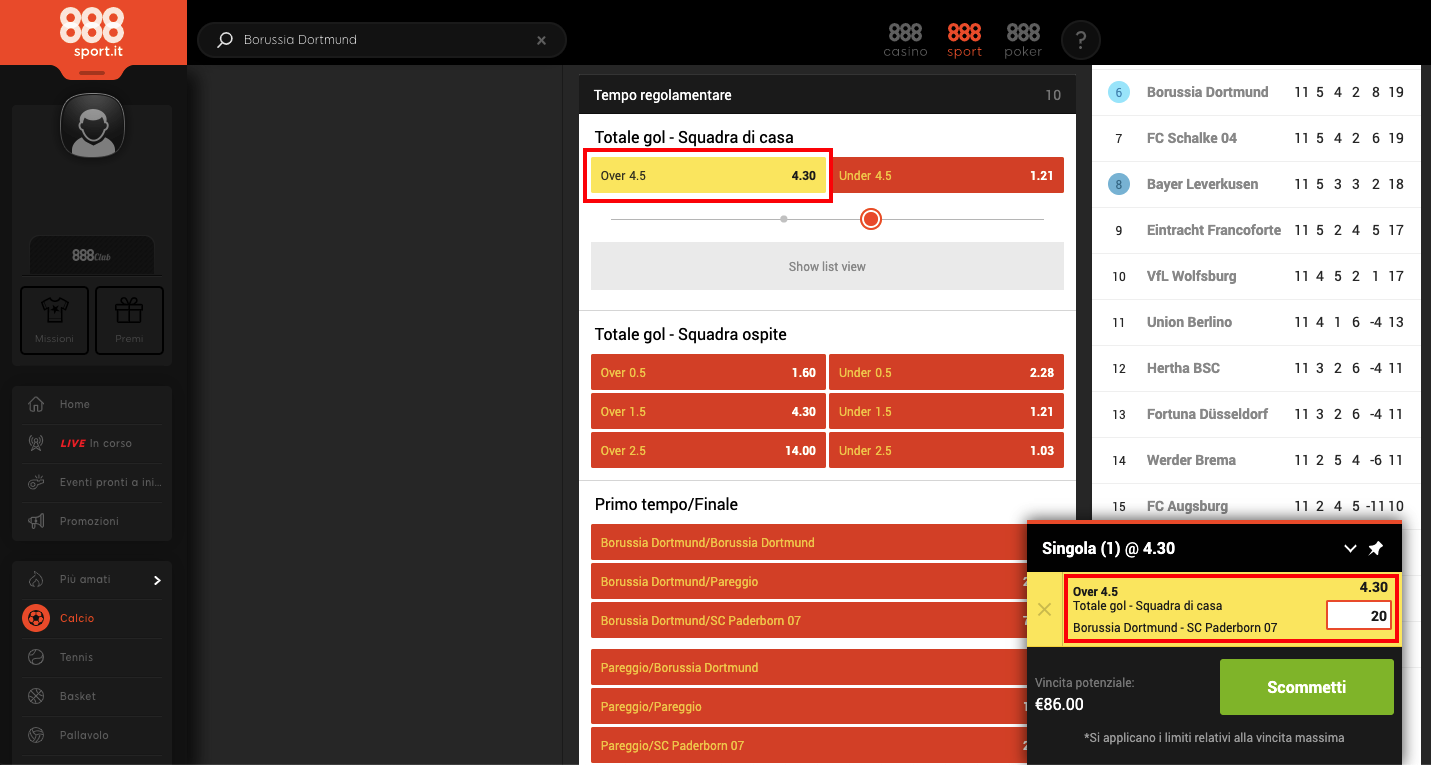Image resolution: width=1431 pixels, height=765 pixels.
Task: Click the green Scommetti button
Action: (1306, 687)
